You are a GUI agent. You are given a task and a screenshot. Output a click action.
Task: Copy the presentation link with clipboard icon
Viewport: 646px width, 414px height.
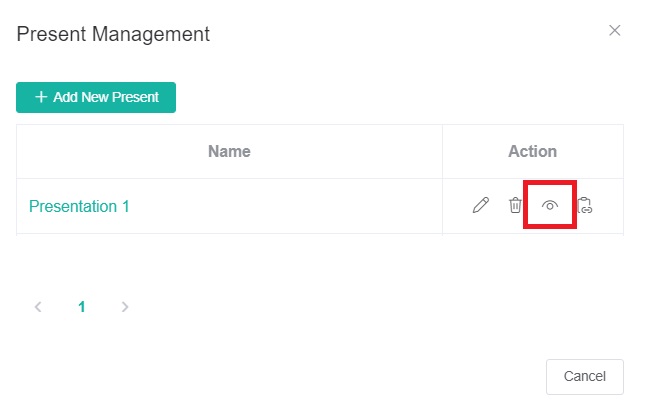585,205
